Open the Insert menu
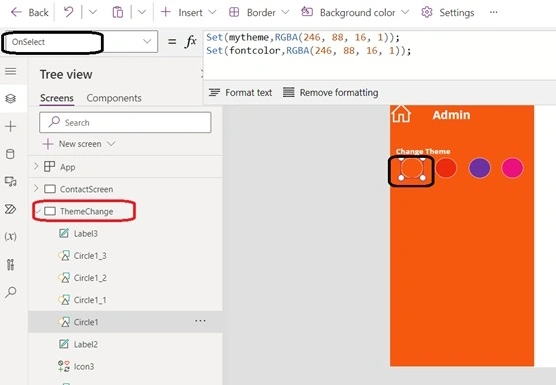Image resolution: width=556 pixels, height=385 pixels. 188,12
